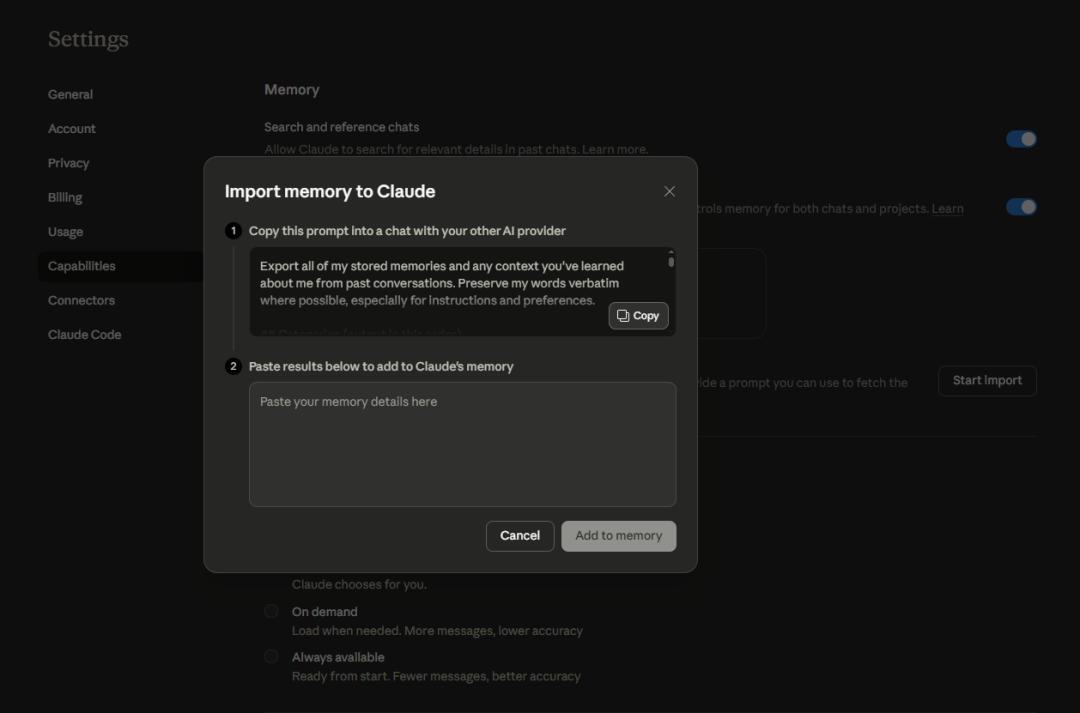Close the Import memory dialog with X
Image resolution: width=1080 pixels, height=713 pixels.
coord(669,192)
